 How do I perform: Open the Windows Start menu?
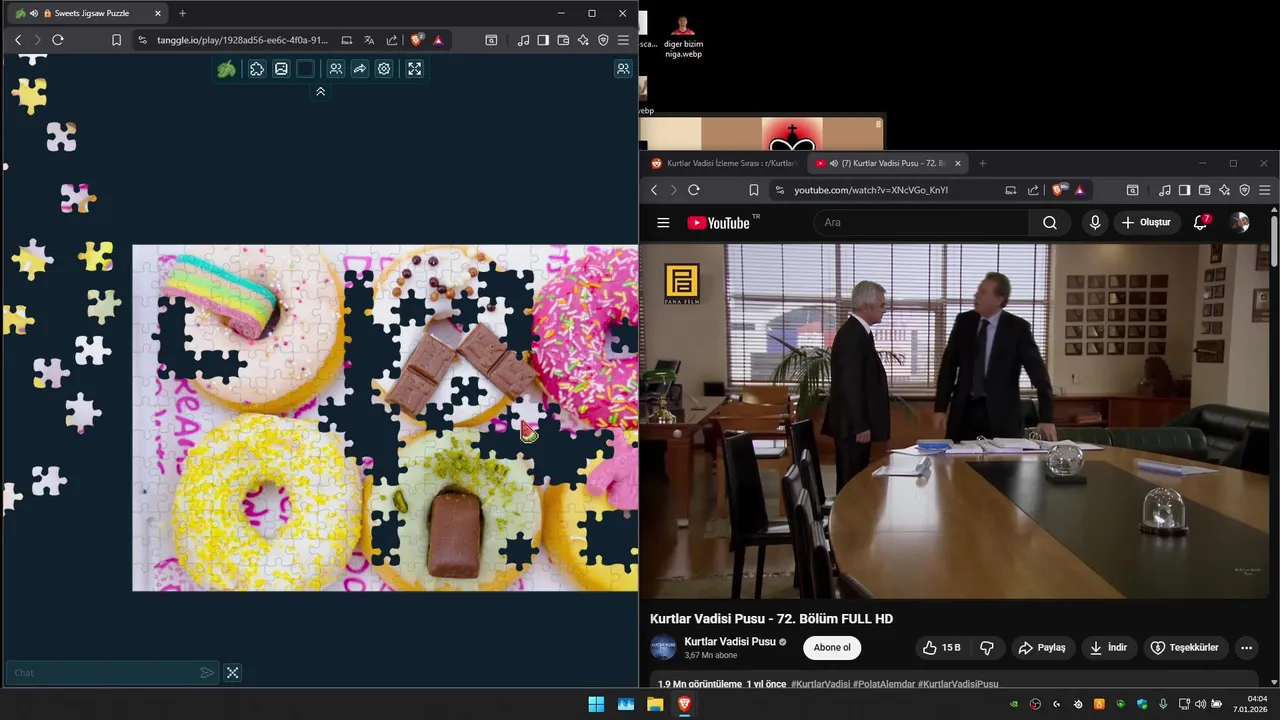596,704
